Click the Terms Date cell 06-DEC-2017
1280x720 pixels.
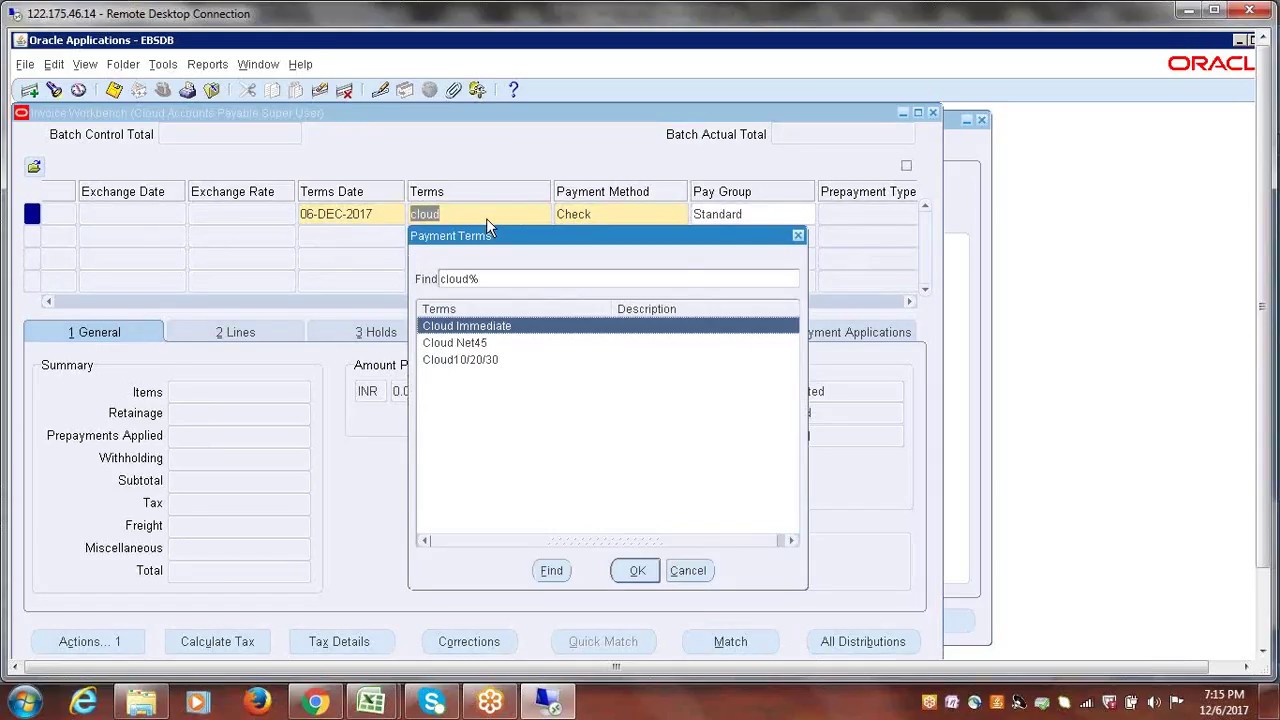click(352, 214)
